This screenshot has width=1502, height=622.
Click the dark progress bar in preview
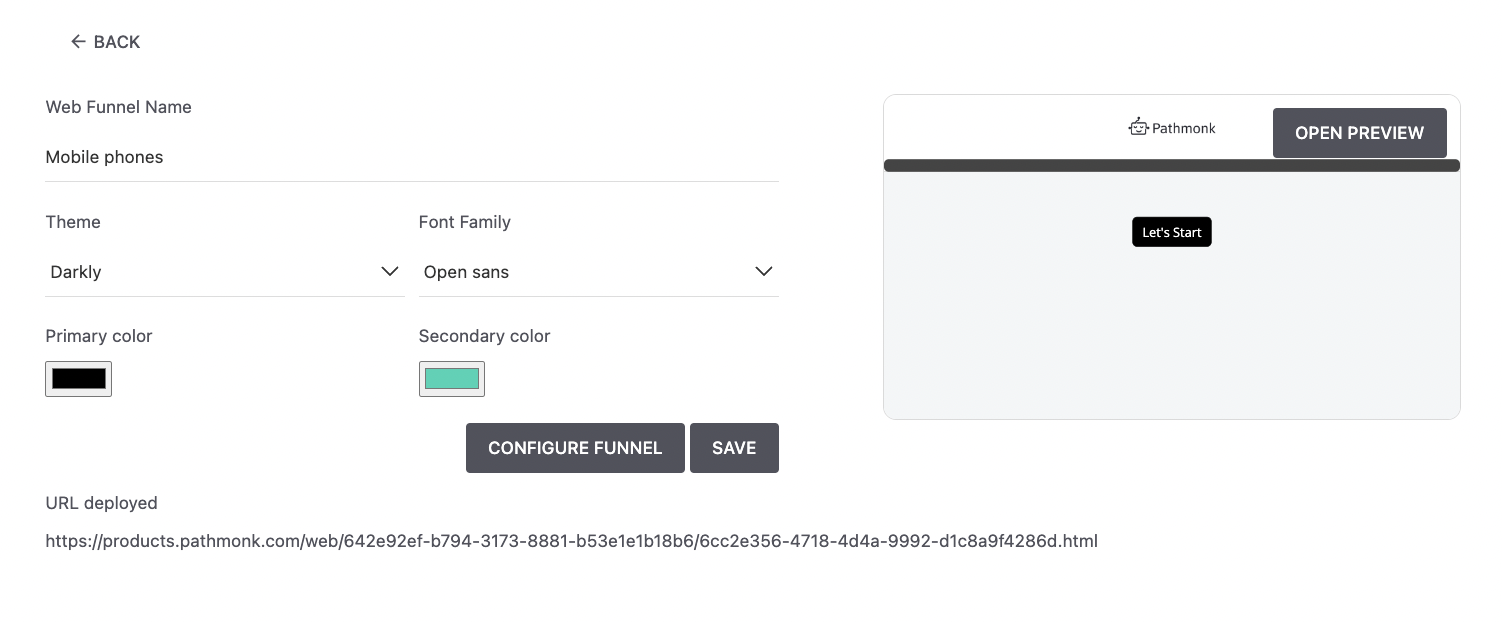tap(1171, 165)
